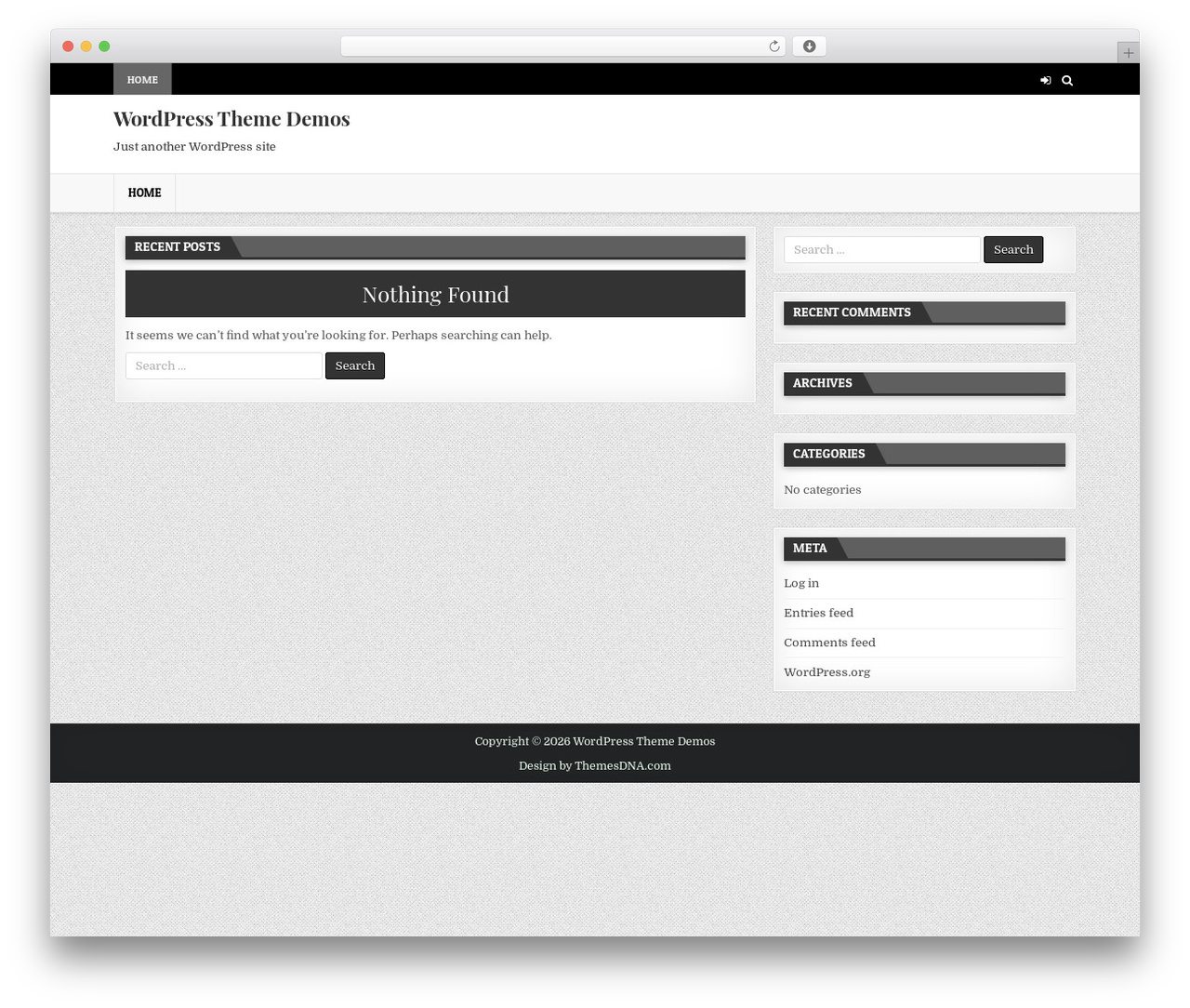
Task: Click the 'It seems we can't find' message
Action: (338, 335)
